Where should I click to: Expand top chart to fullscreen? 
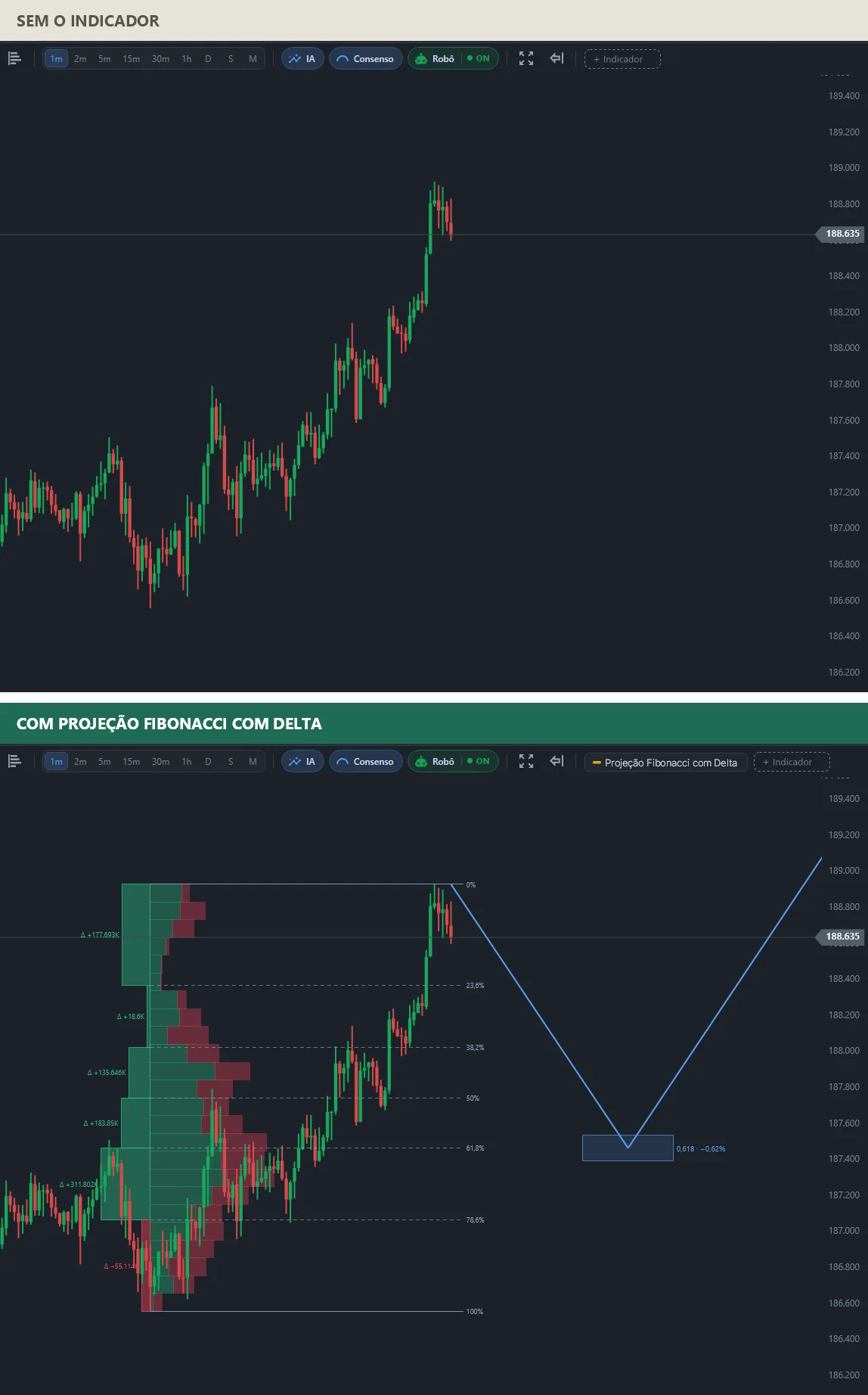(x=526, y=58)
